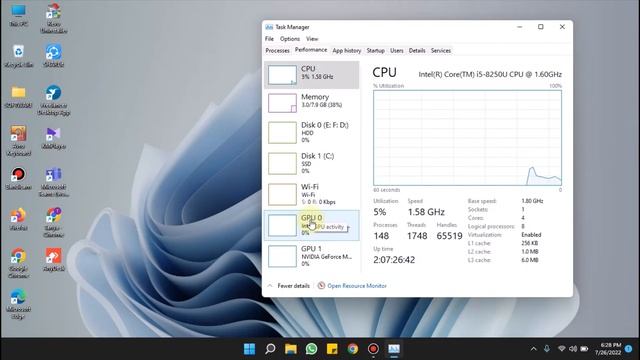The height and width of the screenshot is (360, 640).
Task: Open the File menu
Action: (269, 39)
